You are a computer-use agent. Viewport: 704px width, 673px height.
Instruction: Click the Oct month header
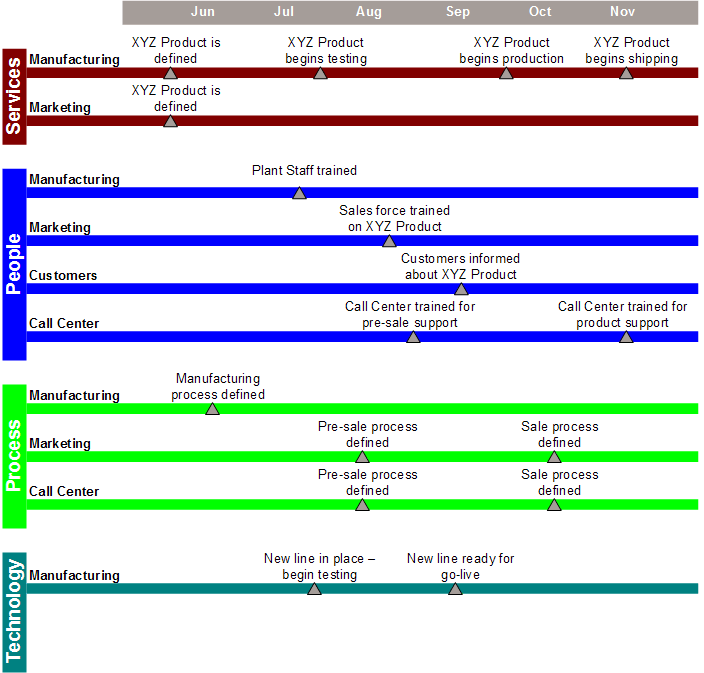click(x=540, y=12)
